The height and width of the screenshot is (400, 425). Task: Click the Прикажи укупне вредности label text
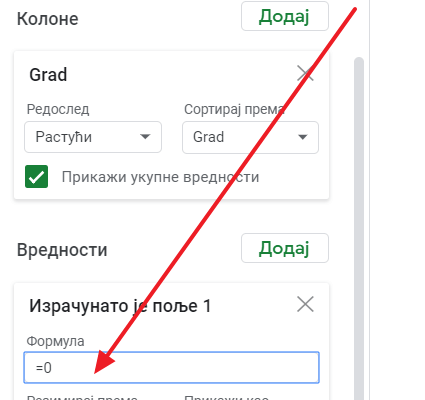click(160, 177)
